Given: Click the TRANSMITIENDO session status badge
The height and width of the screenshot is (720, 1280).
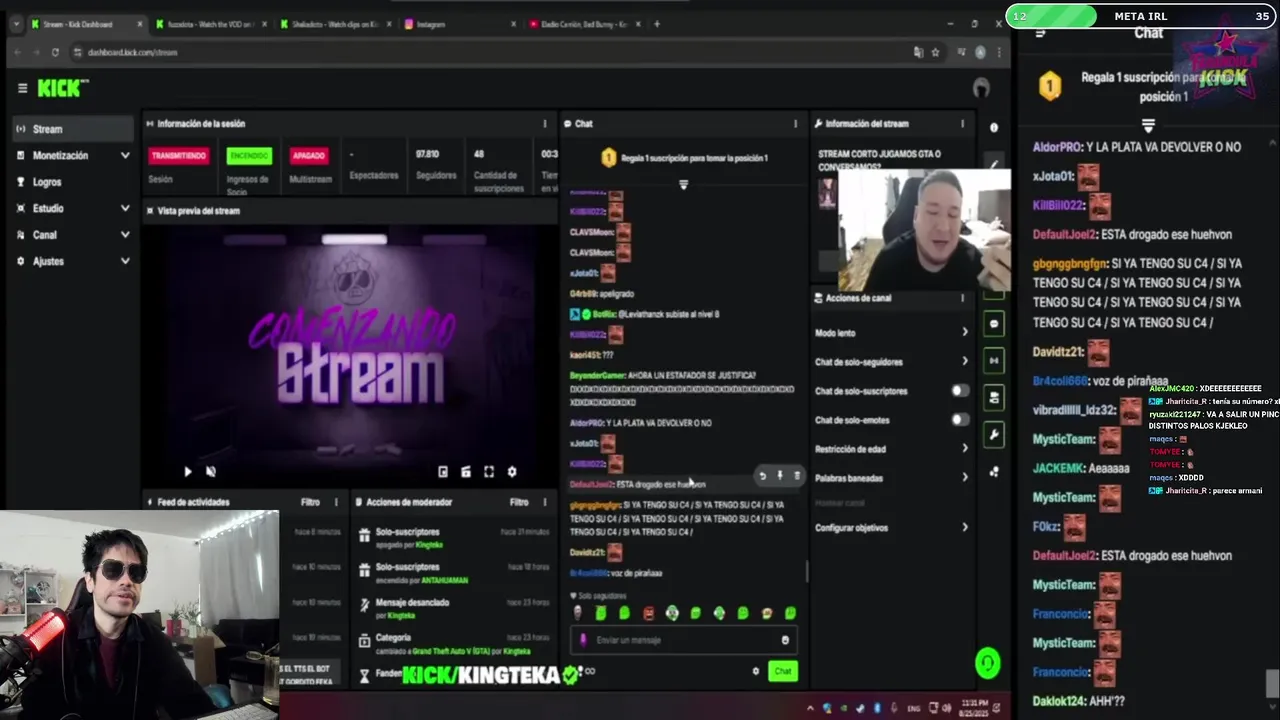Looking at the screenshot, I should point(178,156).
